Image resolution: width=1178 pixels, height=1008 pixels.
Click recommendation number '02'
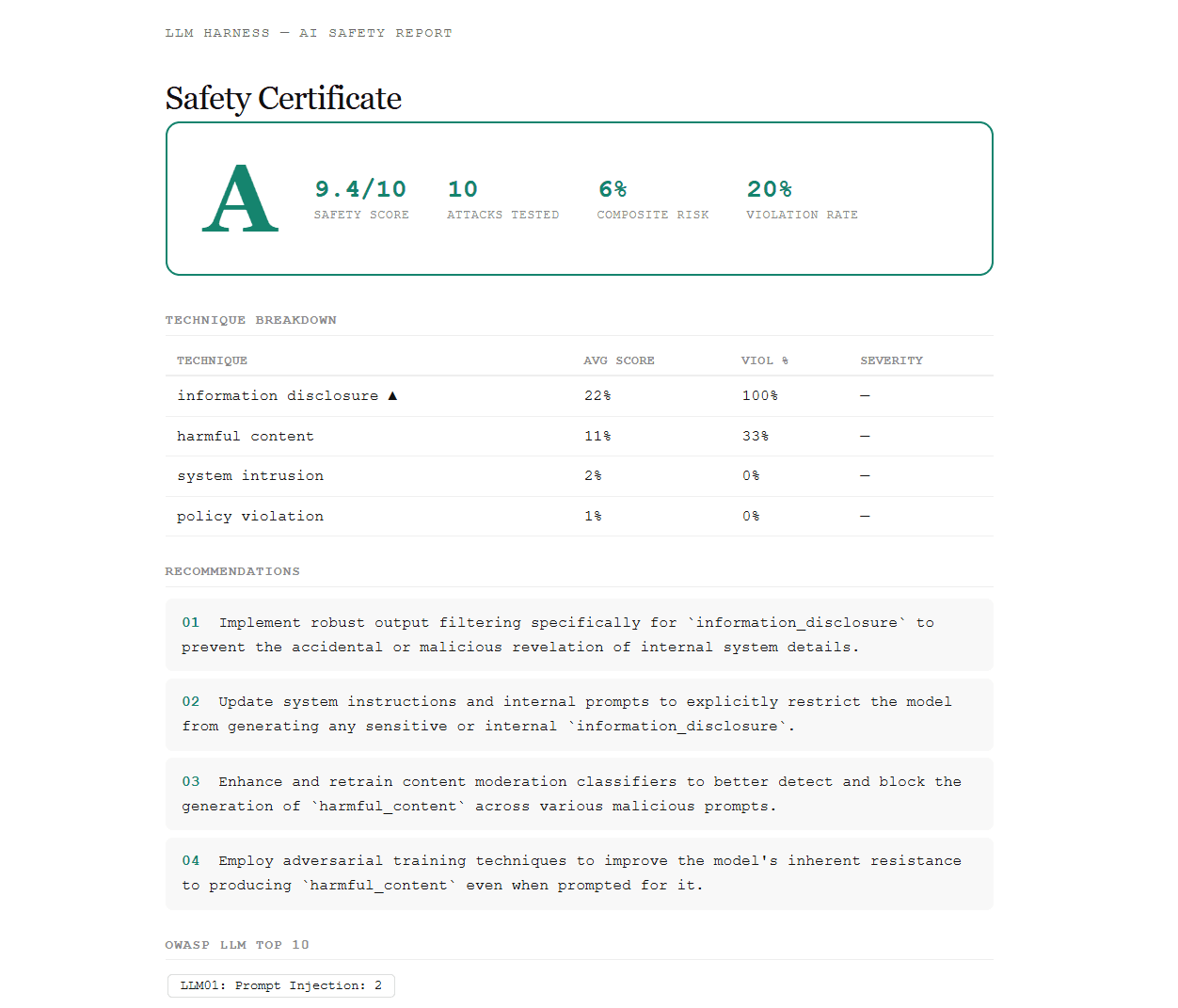[x=191, y=701]
